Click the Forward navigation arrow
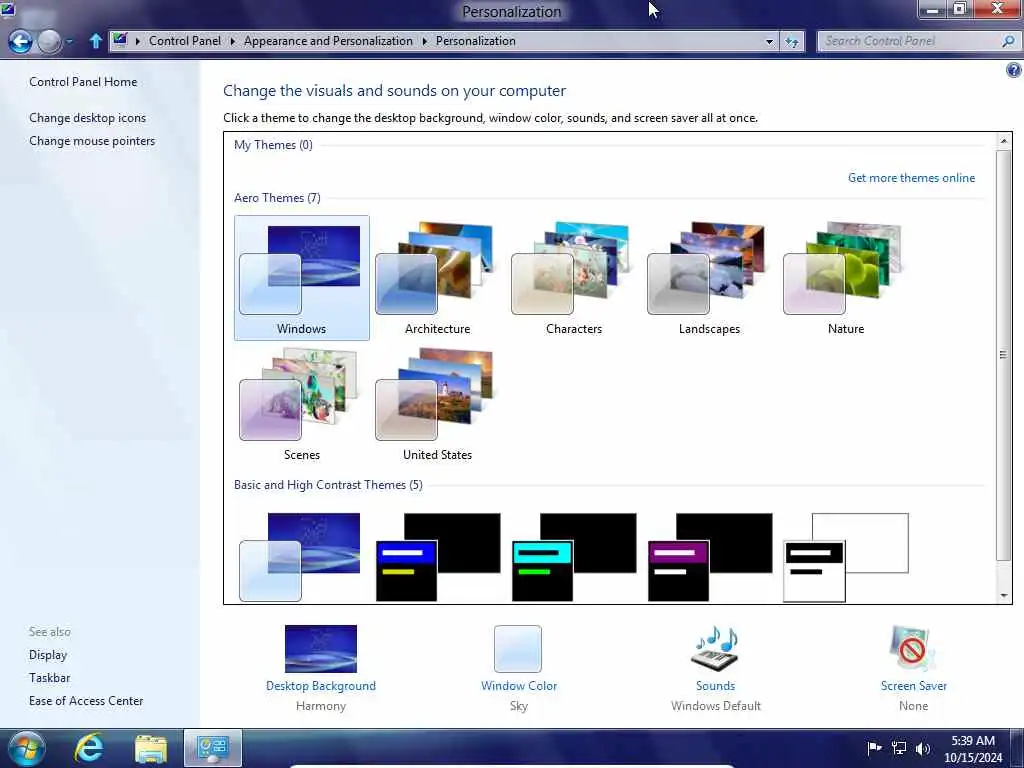Viewport: 1024px width, 768px height. (x=49, y=41)
